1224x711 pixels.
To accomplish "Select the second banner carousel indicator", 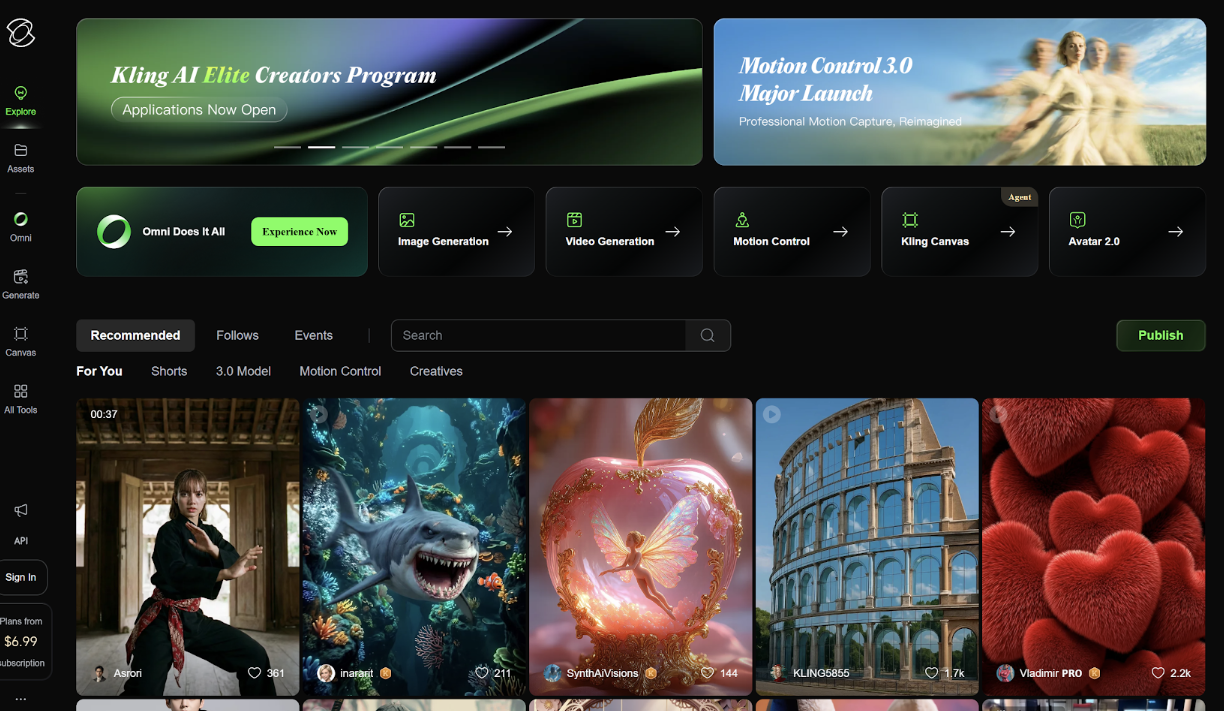I will tap(321, 147).
